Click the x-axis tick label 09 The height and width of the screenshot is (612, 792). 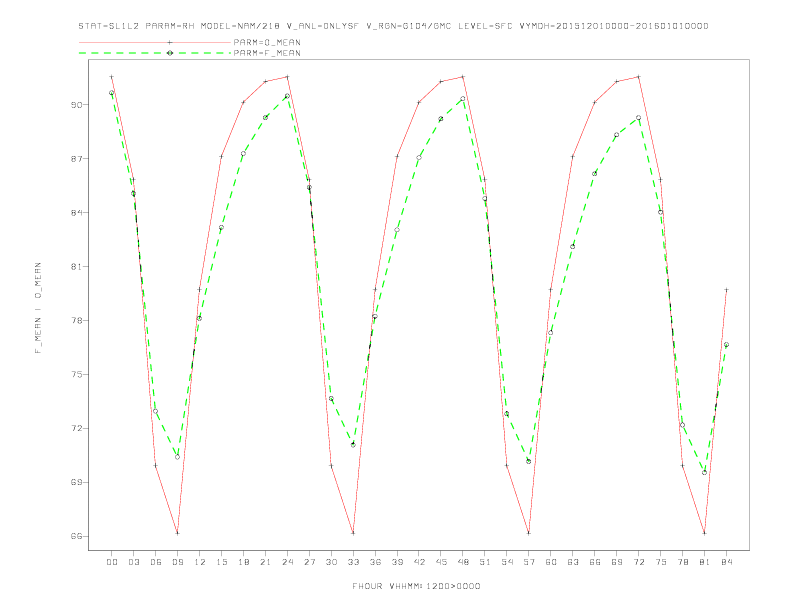point(177,562)
